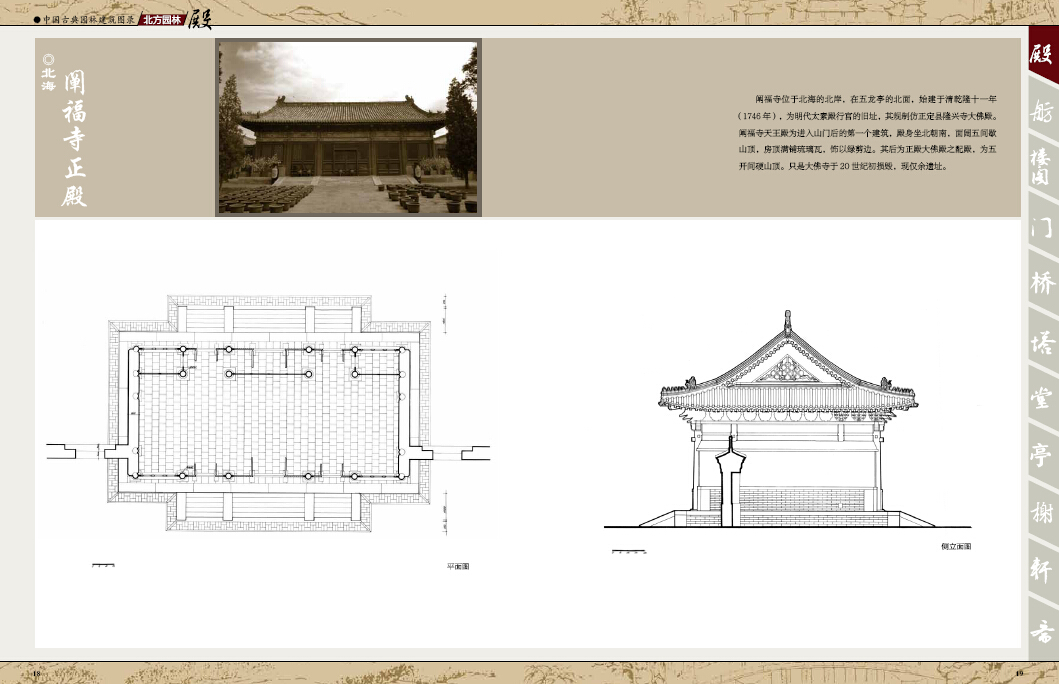This screenshot has height=684, width=1059.
Task: Click the 侧立面图 caption label
Action: point(955,547)
